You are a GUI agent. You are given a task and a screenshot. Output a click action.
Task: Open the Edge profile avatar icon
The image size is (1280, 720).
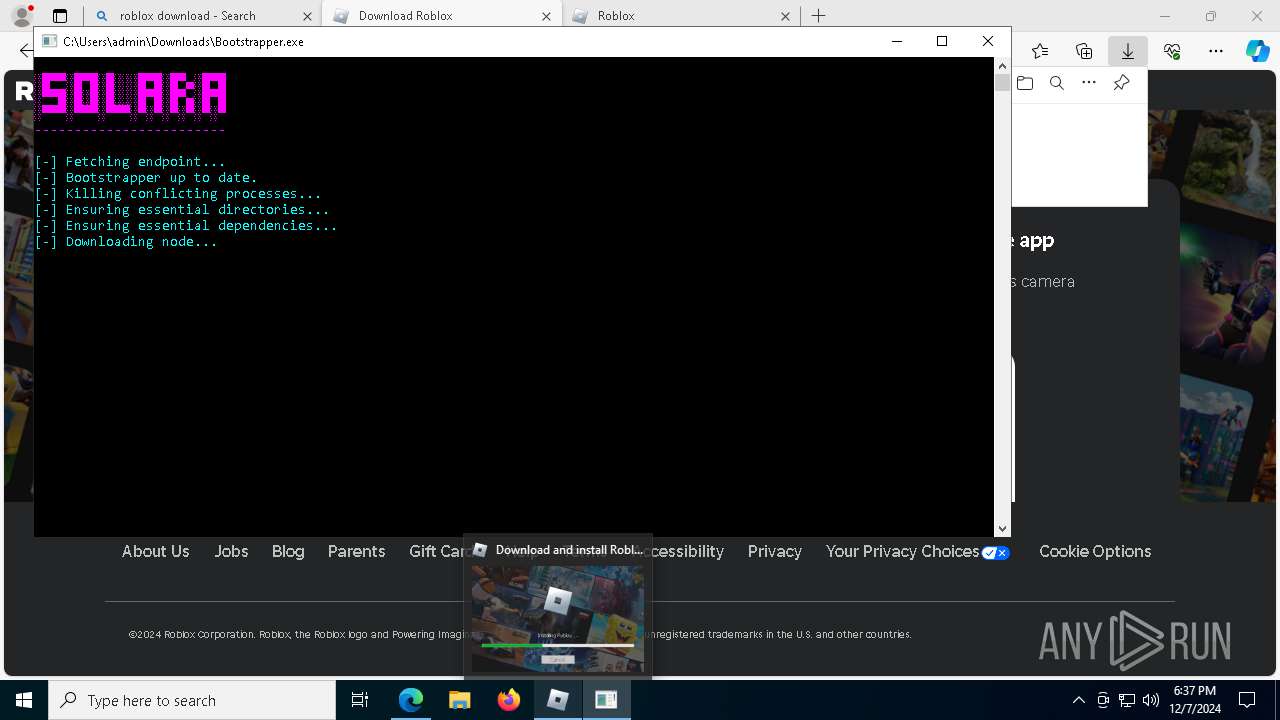pyautogui.click(x=22, y=16)
